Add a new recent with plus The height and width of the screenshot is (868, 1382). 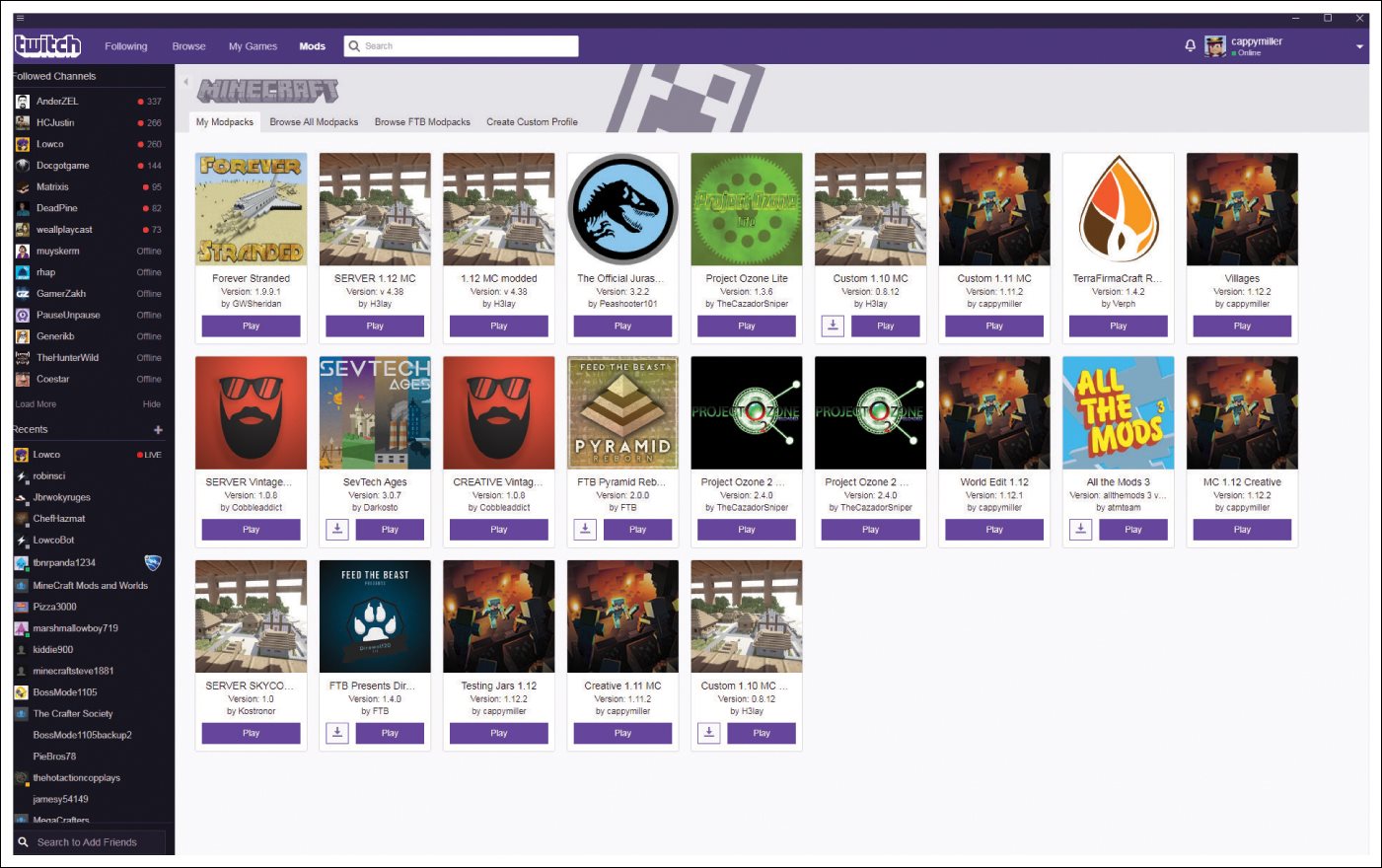click(x=158, y=430)
